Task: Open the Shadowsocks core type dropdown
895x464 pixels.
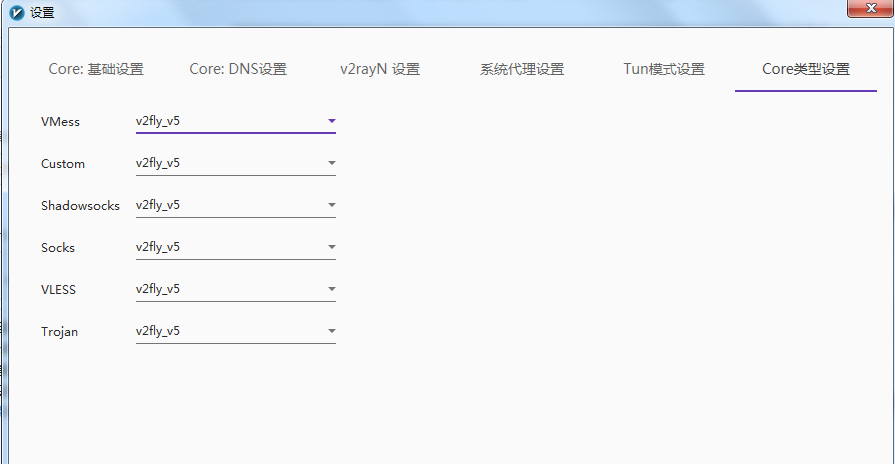Action: [x=236, y=205]
